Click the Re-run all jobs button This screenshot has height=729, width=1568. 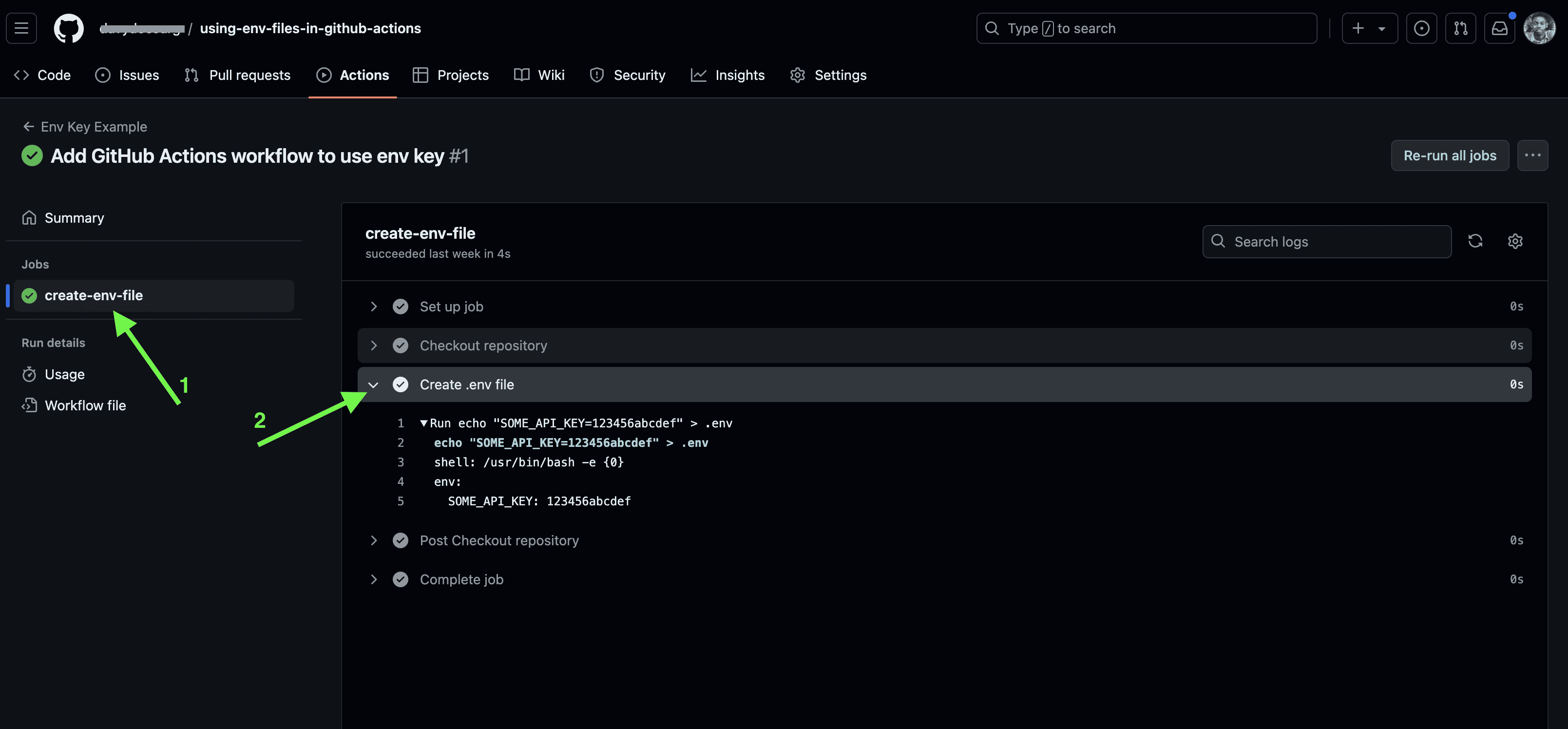pos(1448,155)
